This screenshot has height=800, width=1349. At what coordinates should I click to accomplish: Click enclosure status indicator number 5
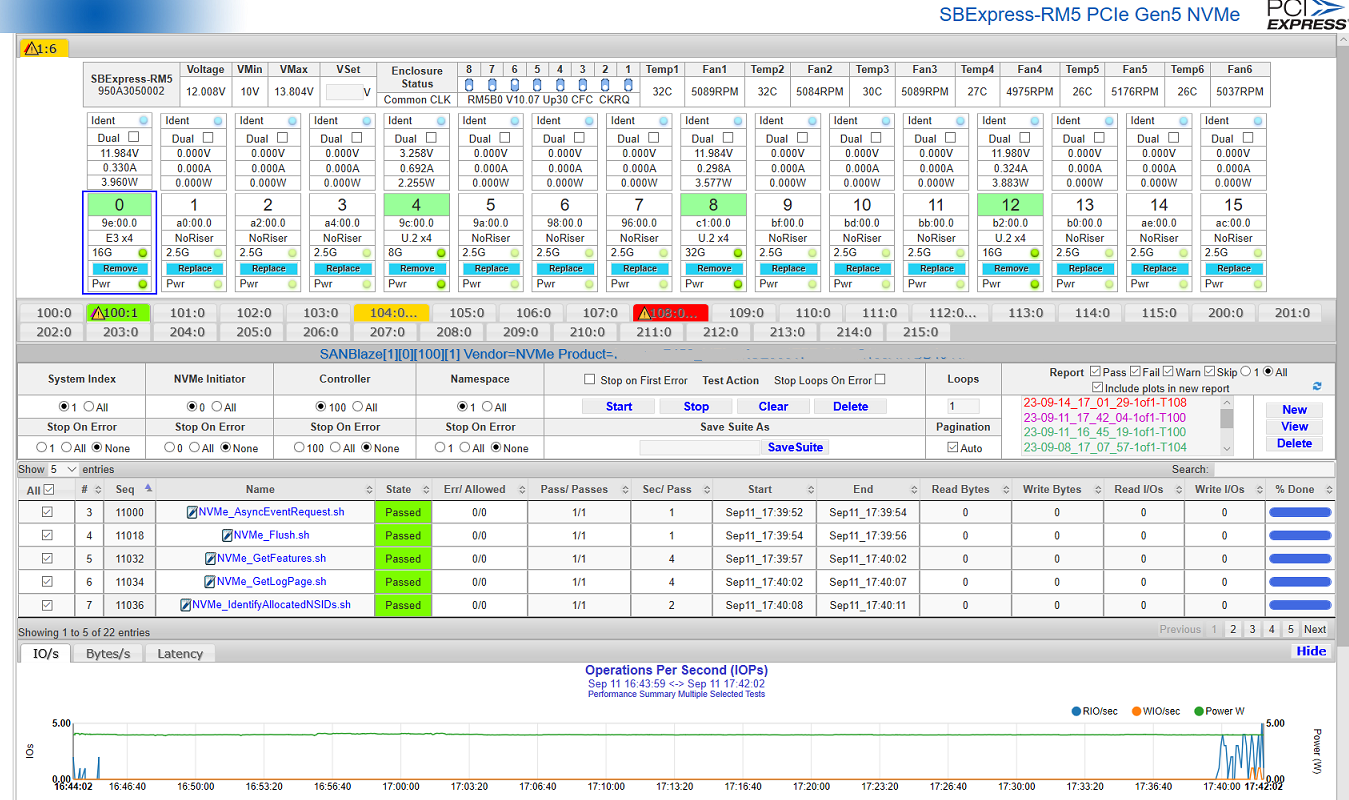tap(537, 84)
